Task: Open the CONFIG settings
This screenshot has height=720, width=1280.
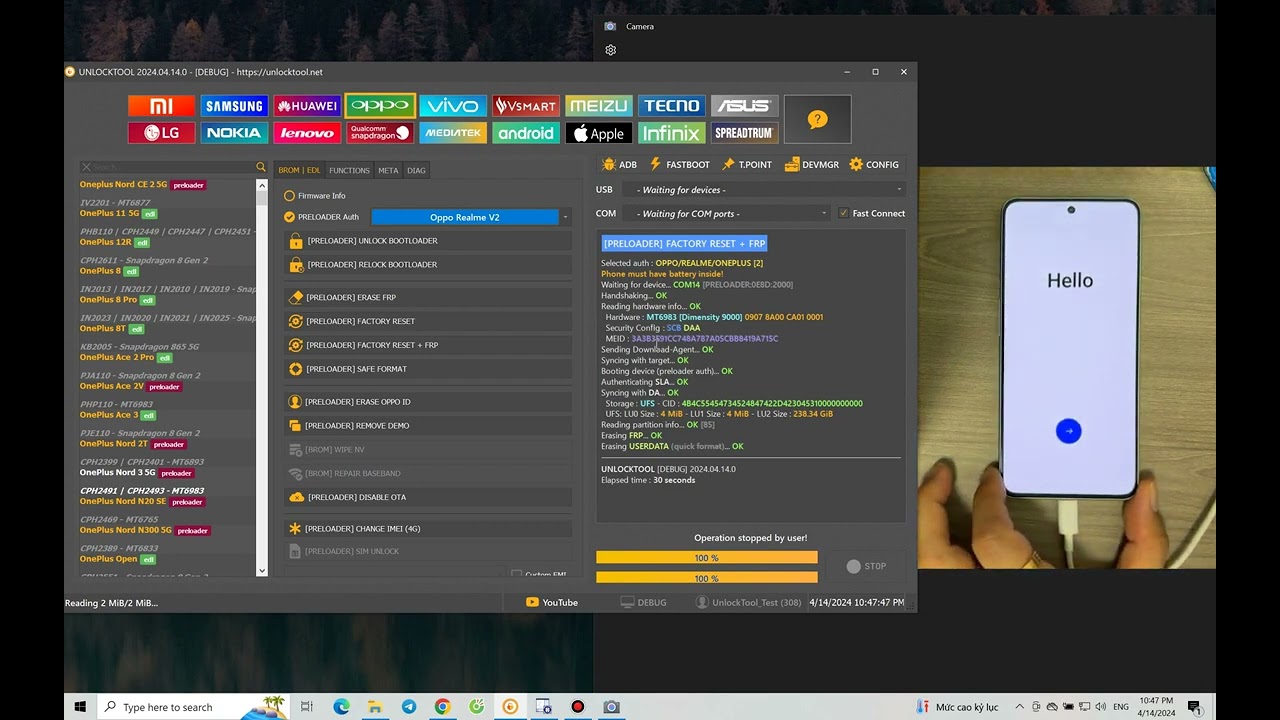Action: pyautogui.click(x=874, y=165)
